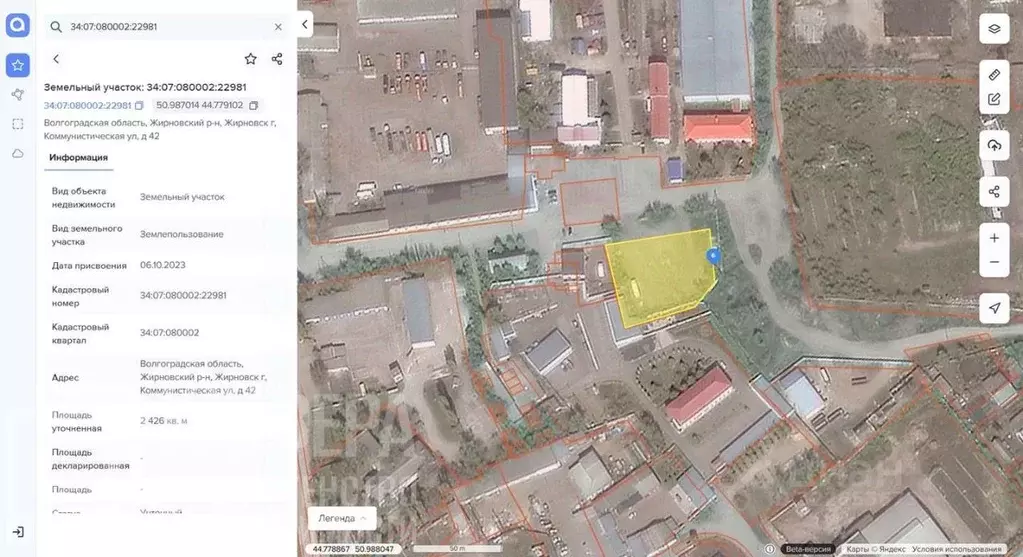
Task: Go back from parcel details
Action: tap(56, 59)
